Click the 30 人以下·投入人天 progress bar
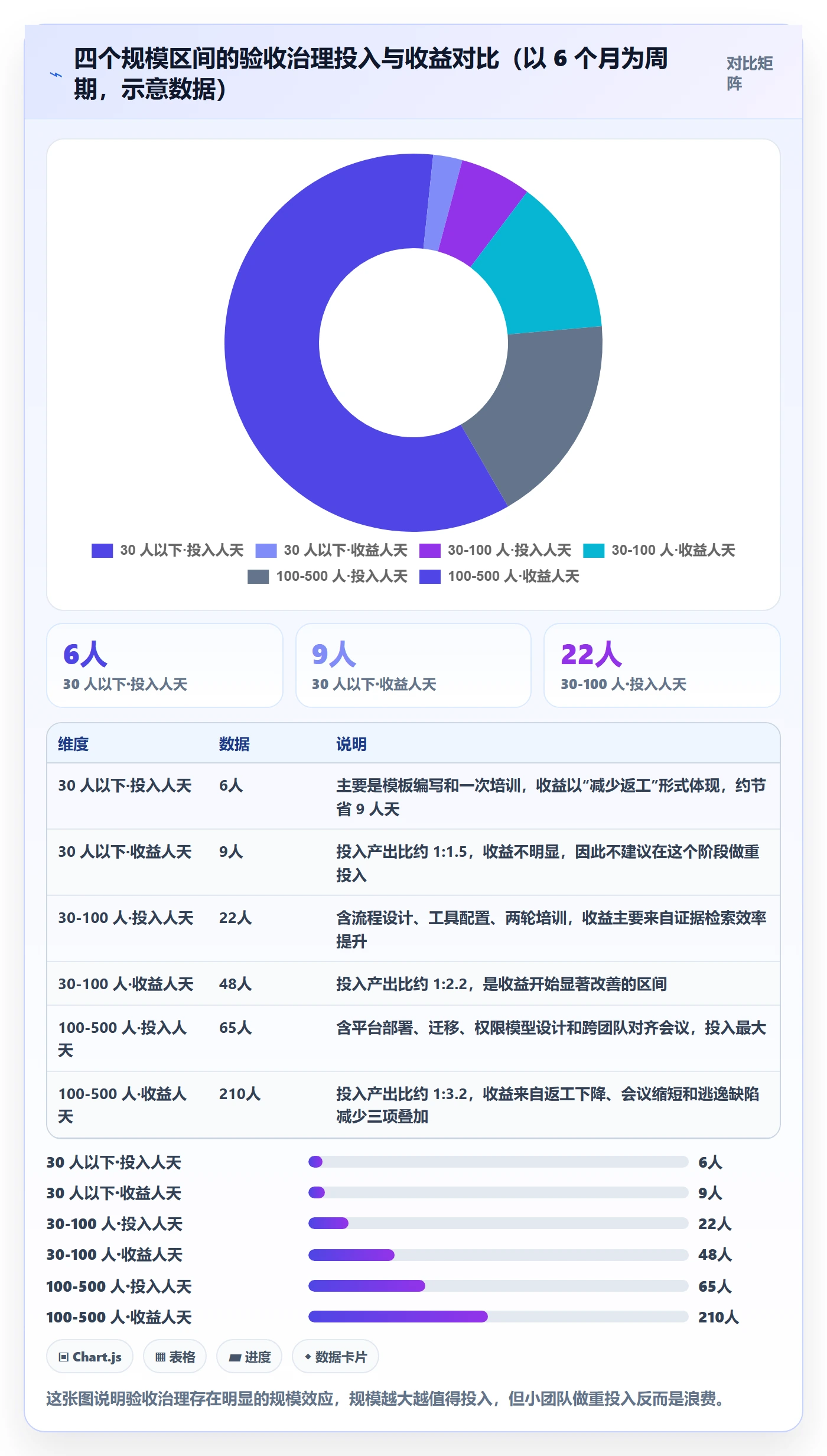827x1456 pixels. (499, 1162)
